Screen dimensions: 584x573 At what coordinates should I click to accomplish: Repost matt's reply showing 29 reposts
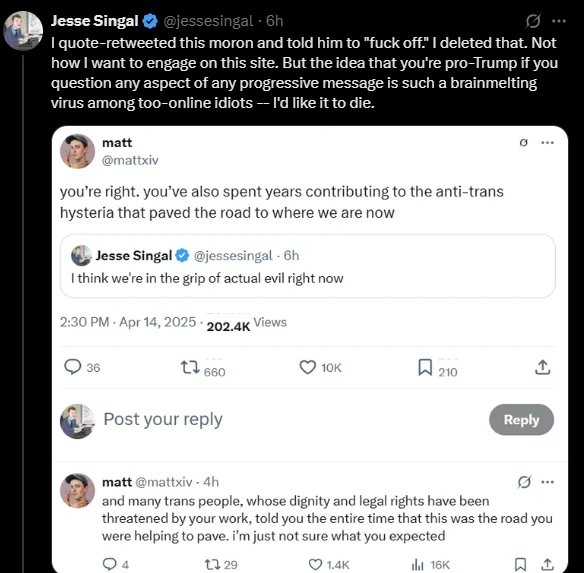[213, 564]
